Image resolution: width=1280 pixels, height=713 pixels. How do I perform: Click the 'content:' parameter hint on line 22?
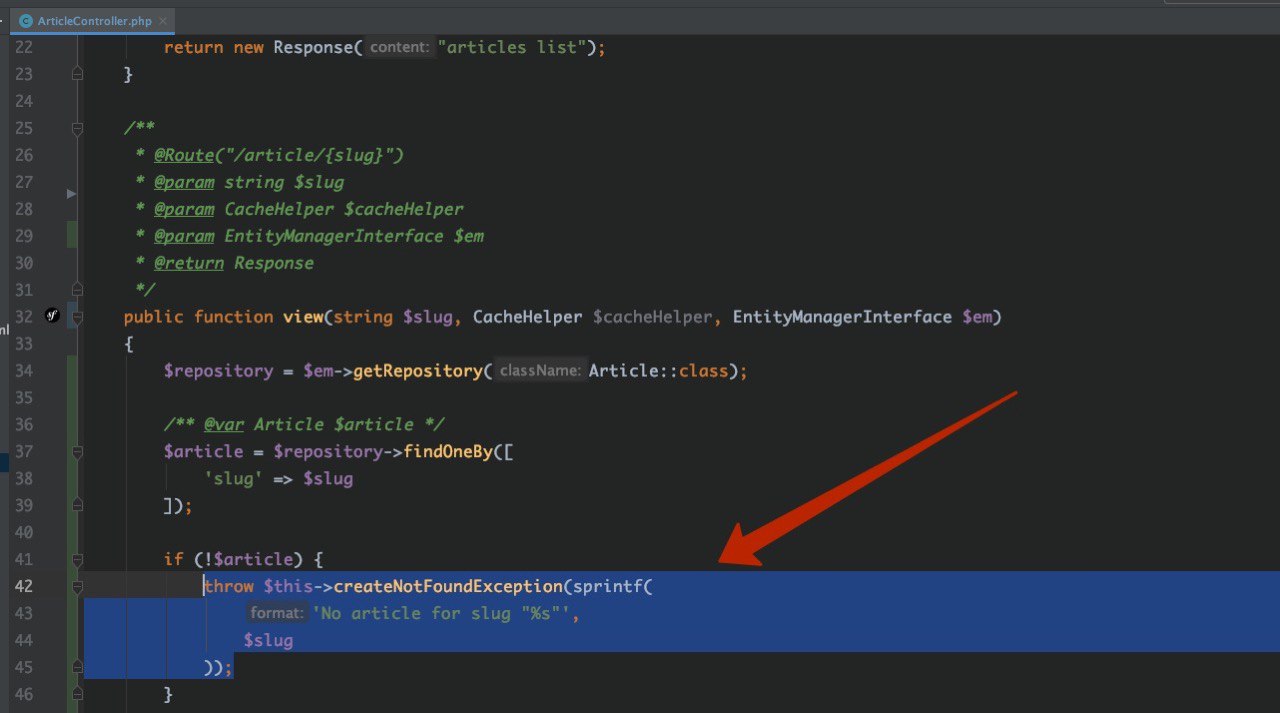click(x=399, y=47)
